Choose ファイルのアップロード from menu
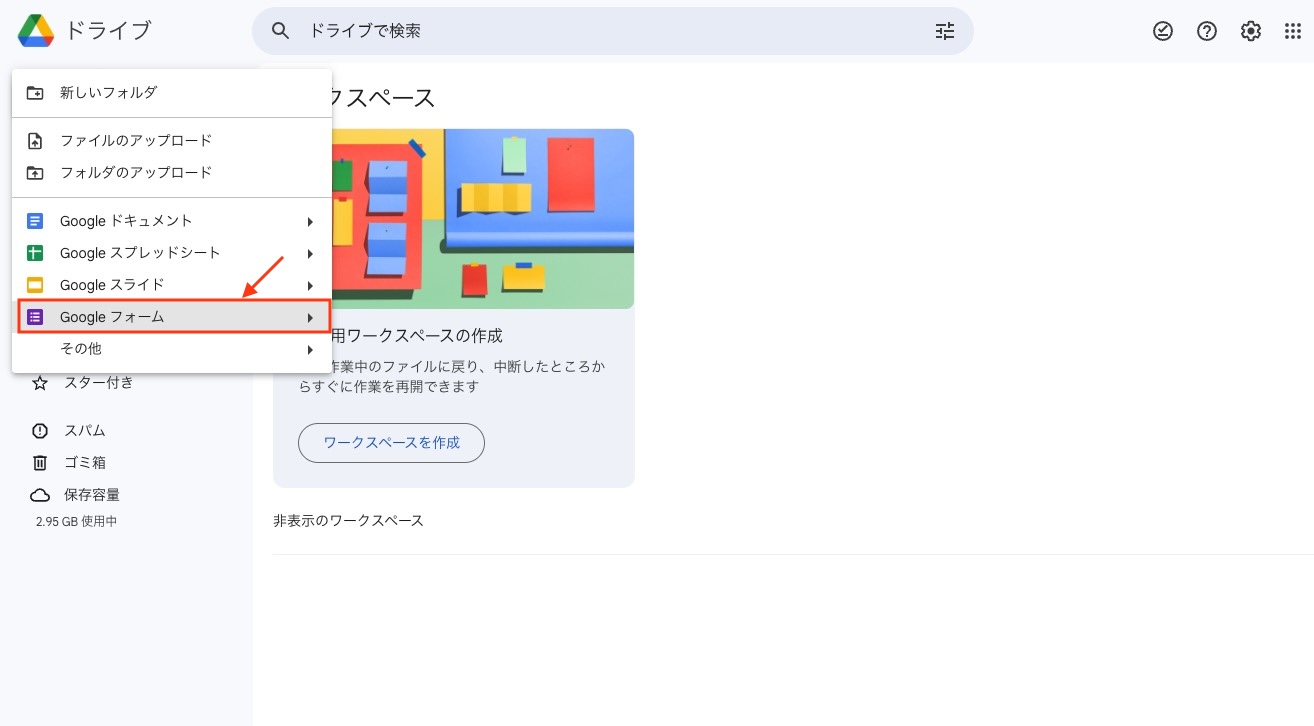This screenshot has width=1314, height=726. click(x=172, y=141)
